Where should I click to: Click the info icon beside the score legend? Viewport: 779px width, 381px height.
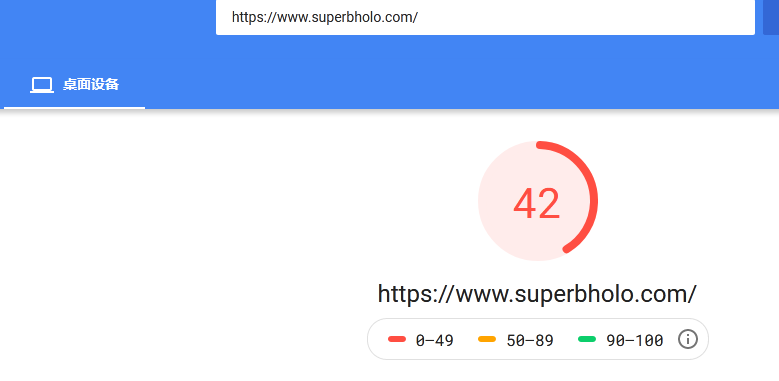point(688,340)
